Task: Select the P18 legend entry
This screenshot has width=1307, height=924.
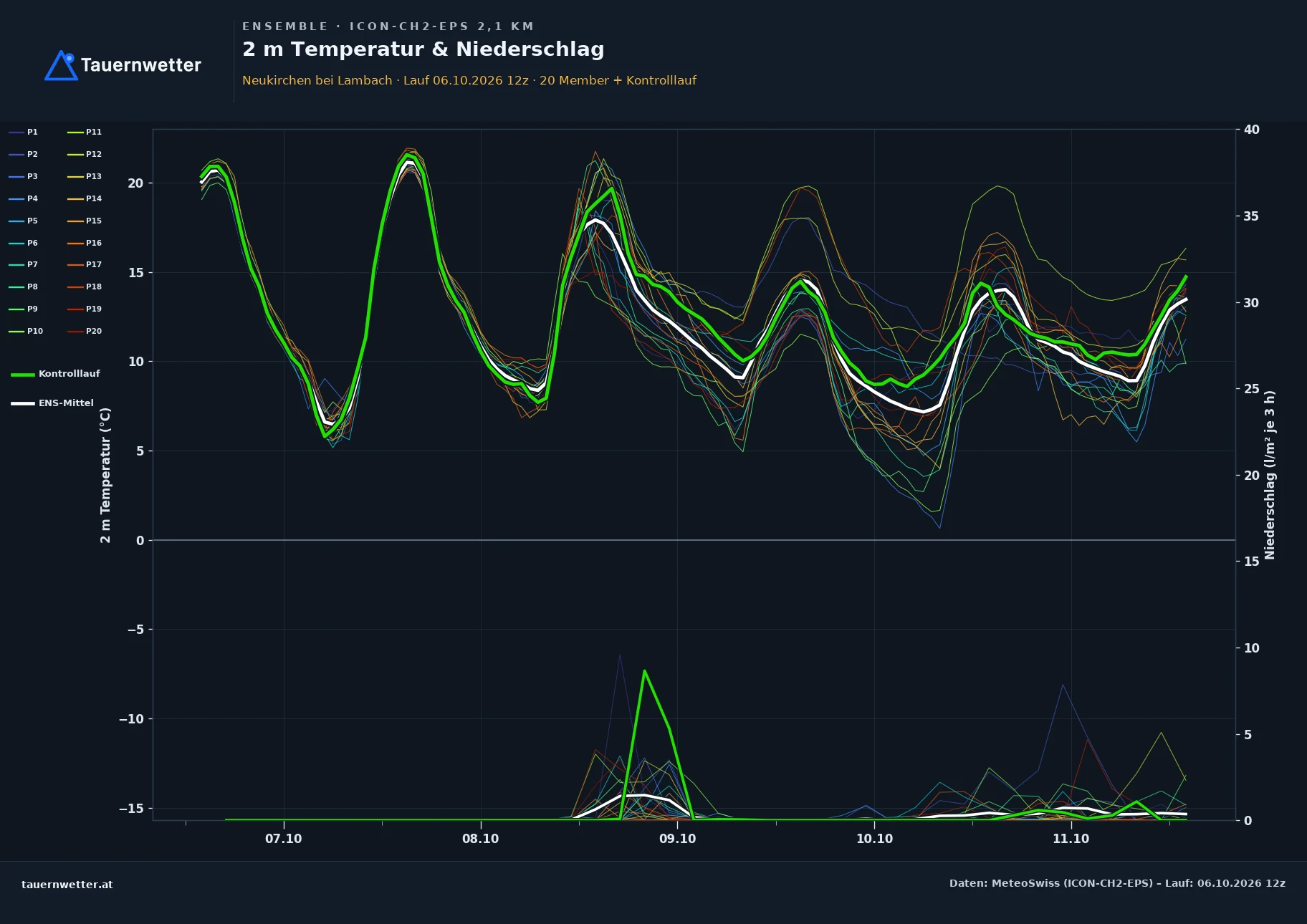Action: point(85,287)
